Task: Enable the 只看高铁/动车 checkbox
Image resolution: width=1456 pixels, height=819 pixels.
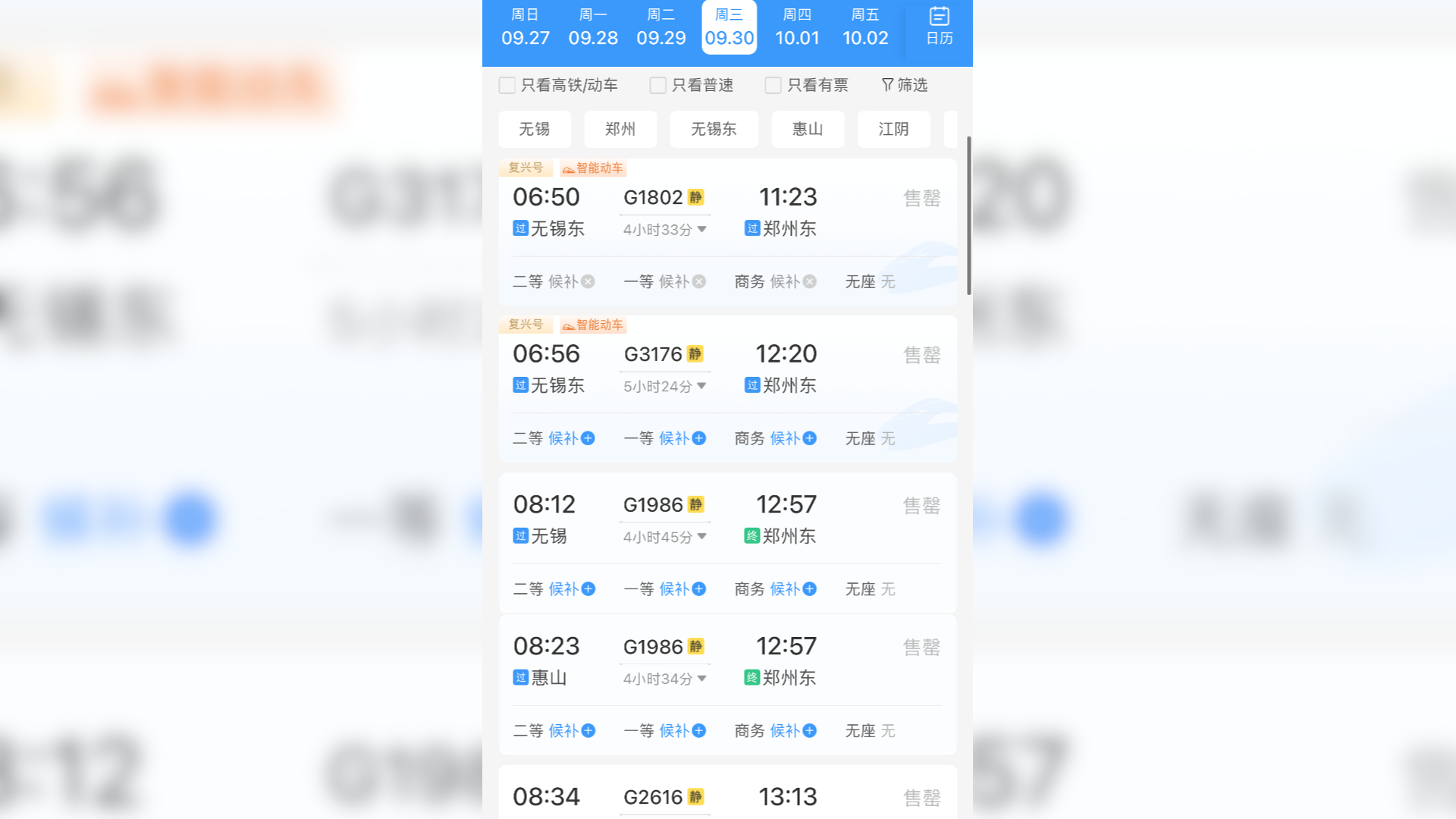Action: pyautogui.click(x=507, y=85)
